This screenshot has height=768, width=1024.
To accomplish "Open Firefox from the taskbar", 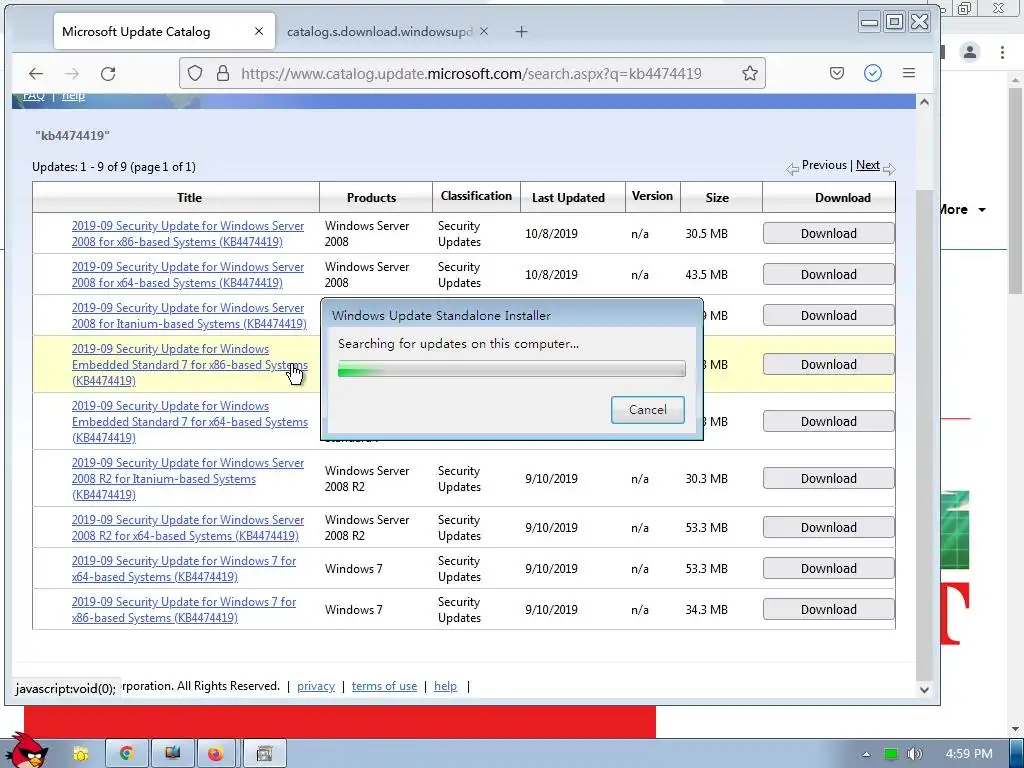I will (216, 754).
